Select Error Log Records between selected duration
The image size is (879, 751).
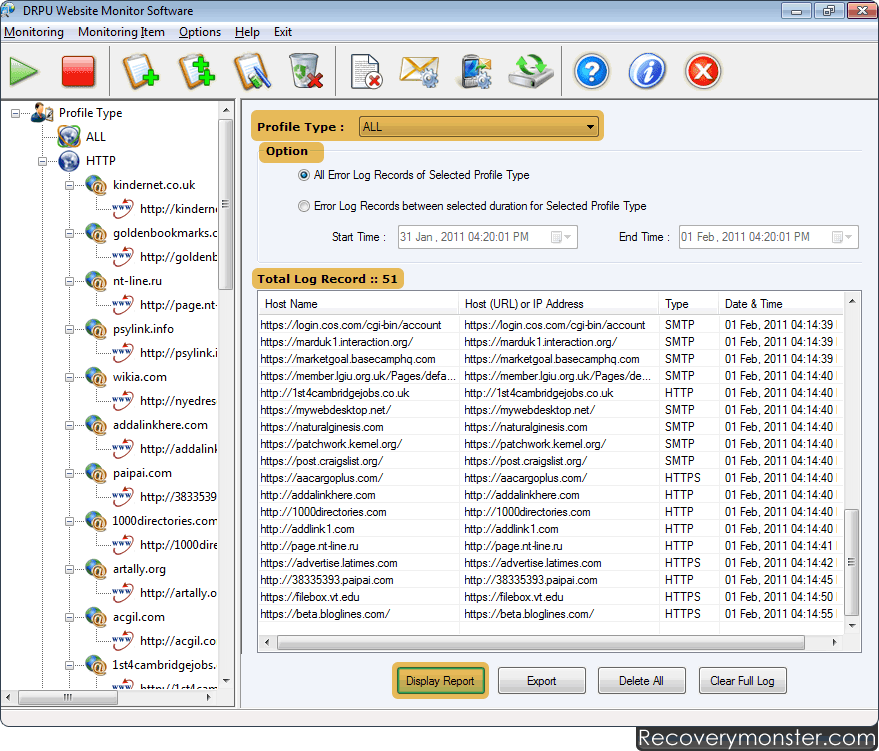click(303, 206)
